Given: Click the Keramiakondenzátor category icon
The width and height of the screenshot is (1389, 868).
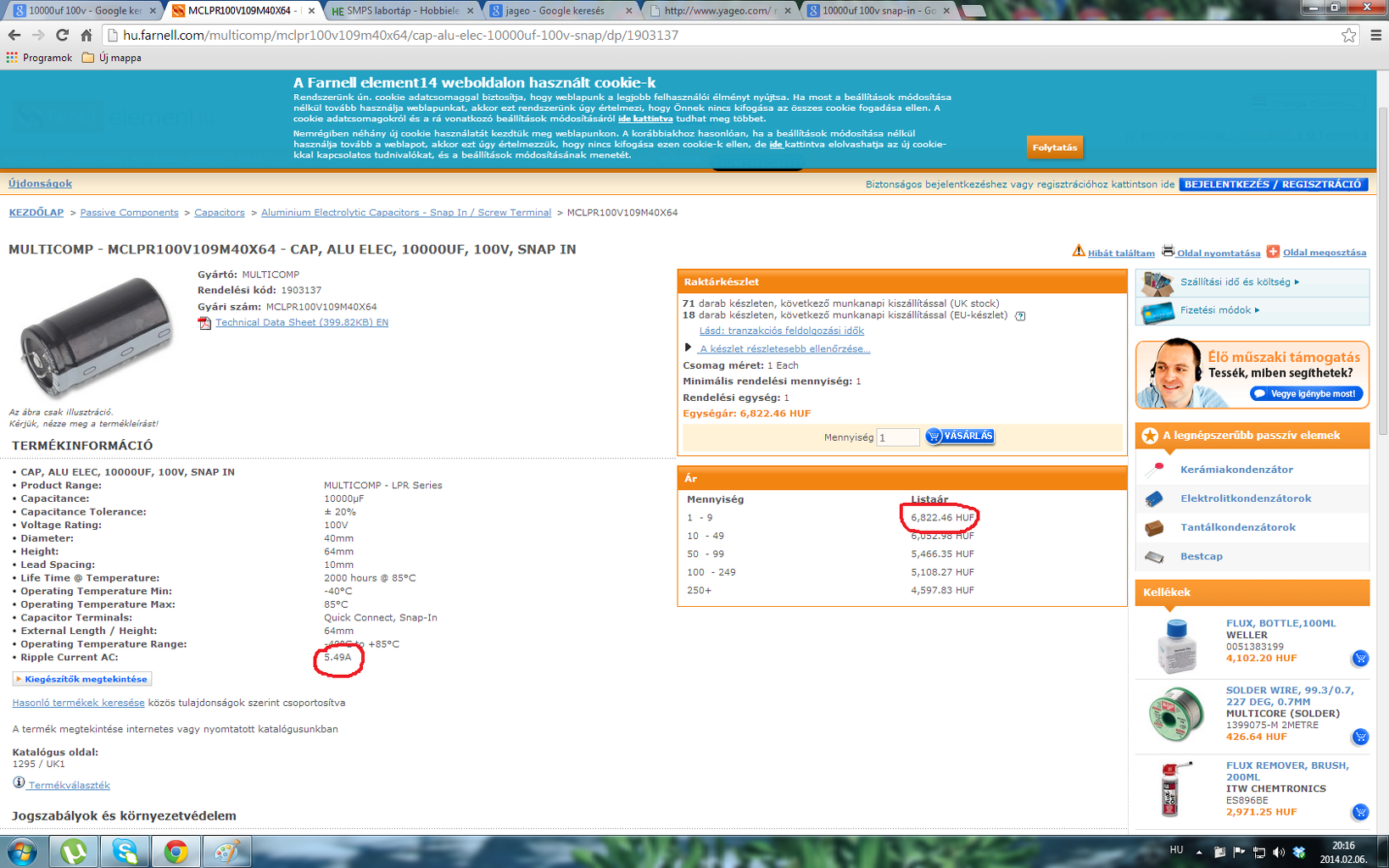Looking at the screenshot, I should (1155, 469).
